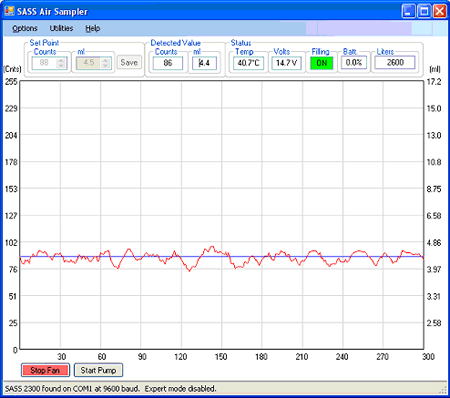
Task: Click the Set Point Counts spinner arrows
Action: point(61,63)
